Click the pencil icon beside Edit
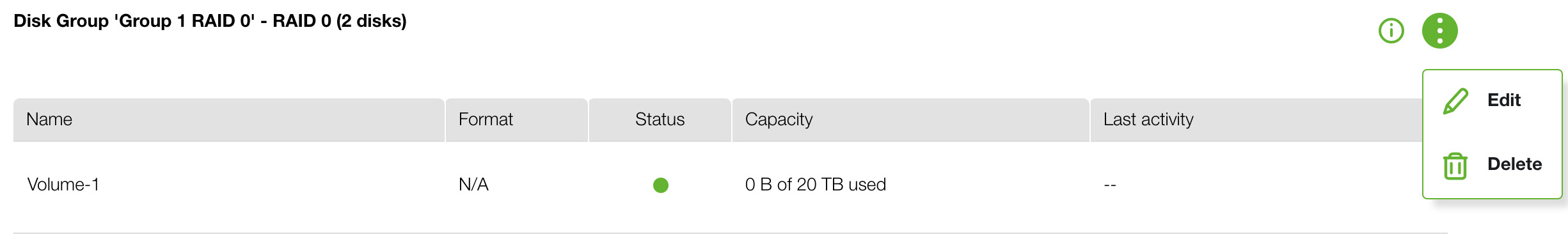 [1455, 101]
